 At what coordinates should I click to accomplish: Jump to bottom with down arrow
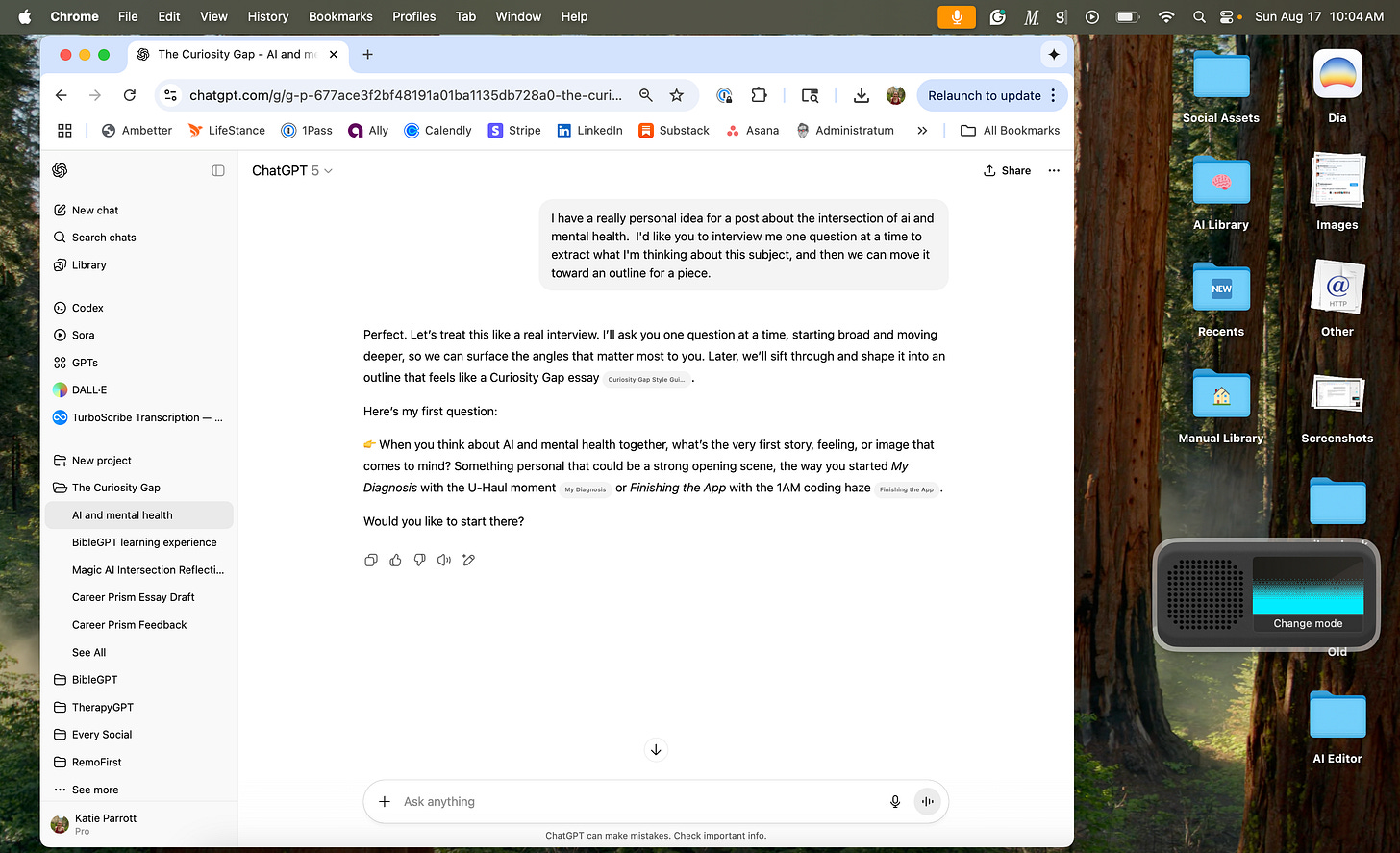656,750
